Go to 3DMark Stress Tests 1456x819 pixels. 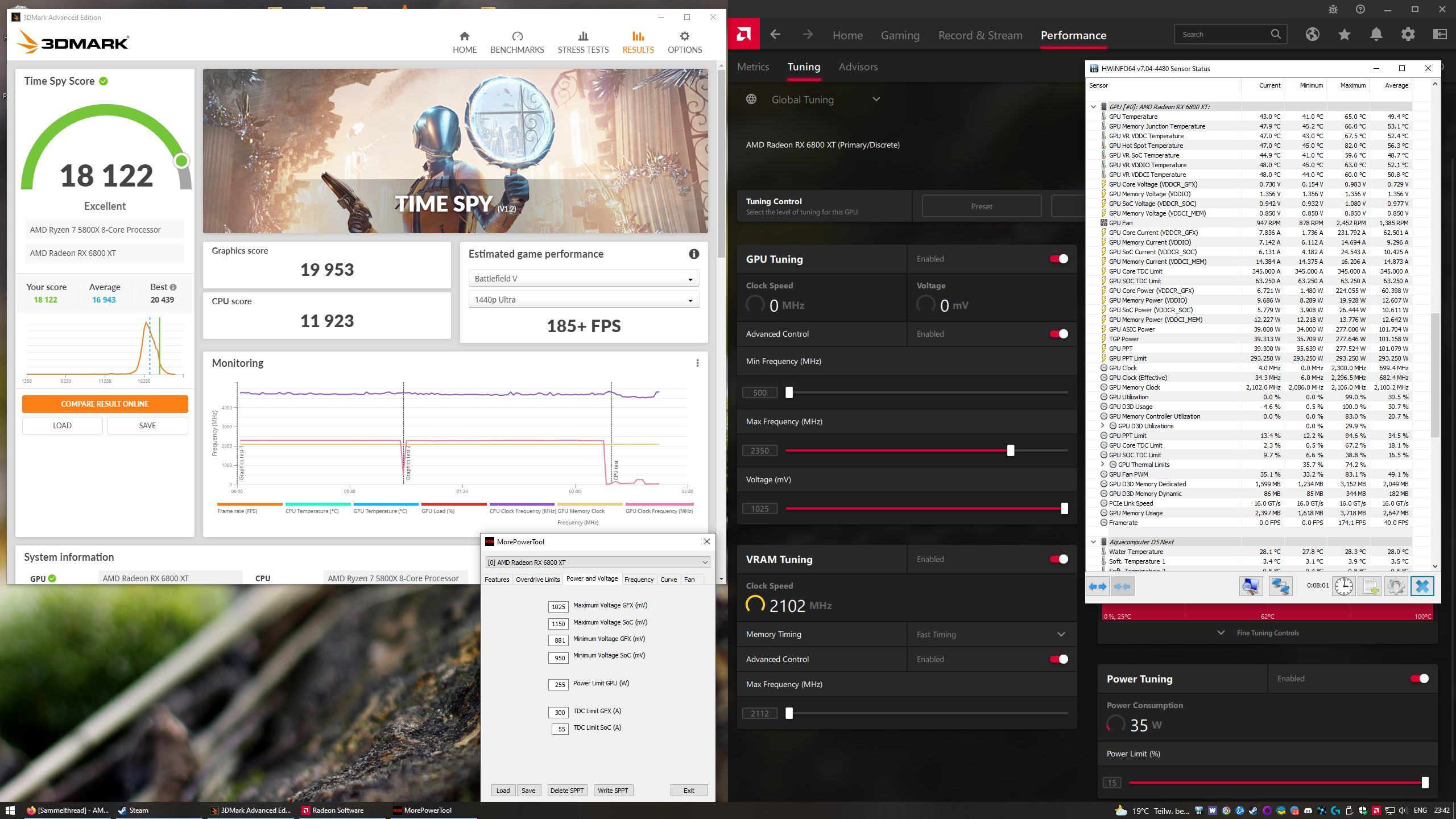[582, 43]
